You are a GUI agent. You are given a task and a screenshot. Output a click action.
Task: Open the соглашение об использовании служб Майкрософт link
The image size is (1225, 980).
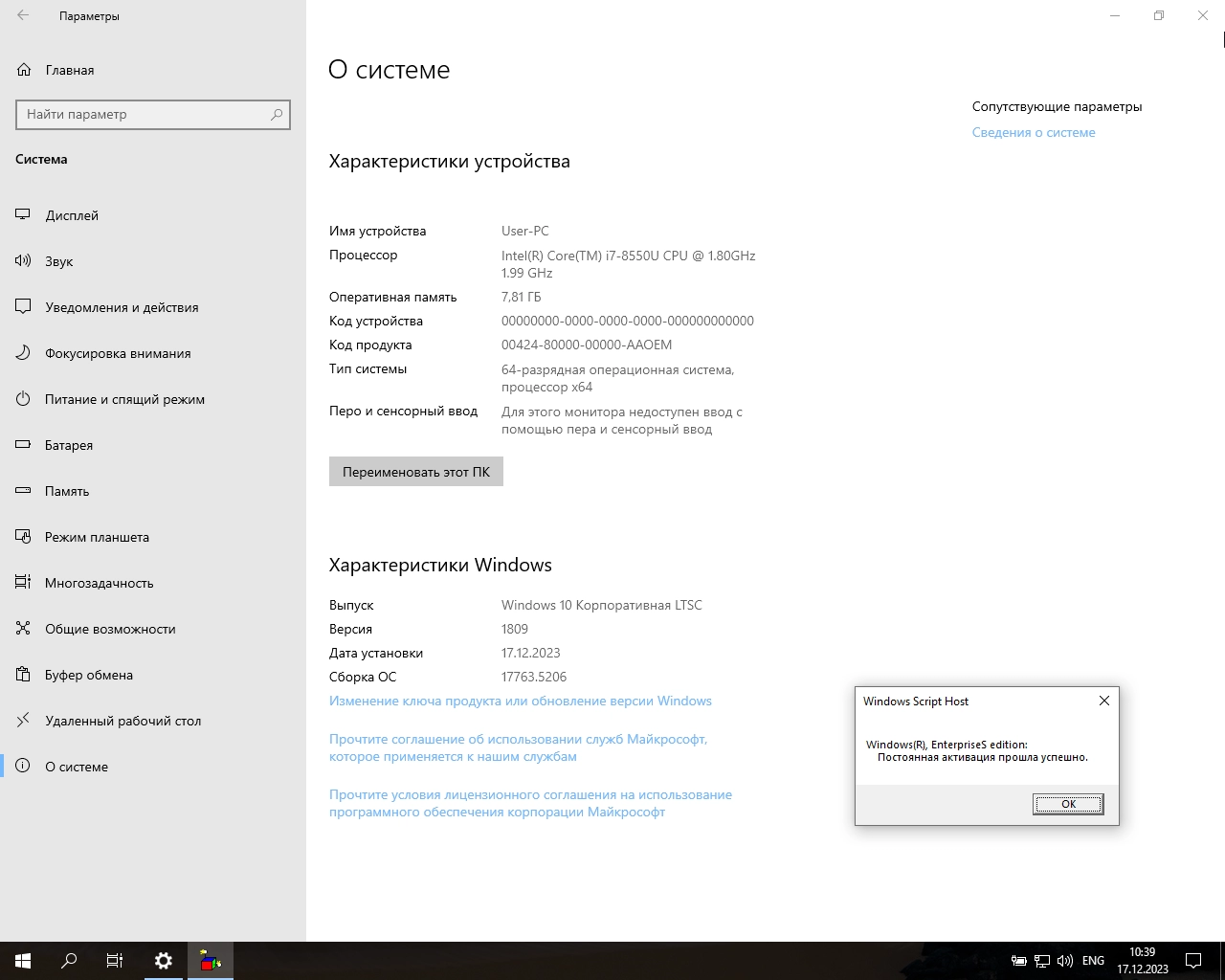click(519, 747)
